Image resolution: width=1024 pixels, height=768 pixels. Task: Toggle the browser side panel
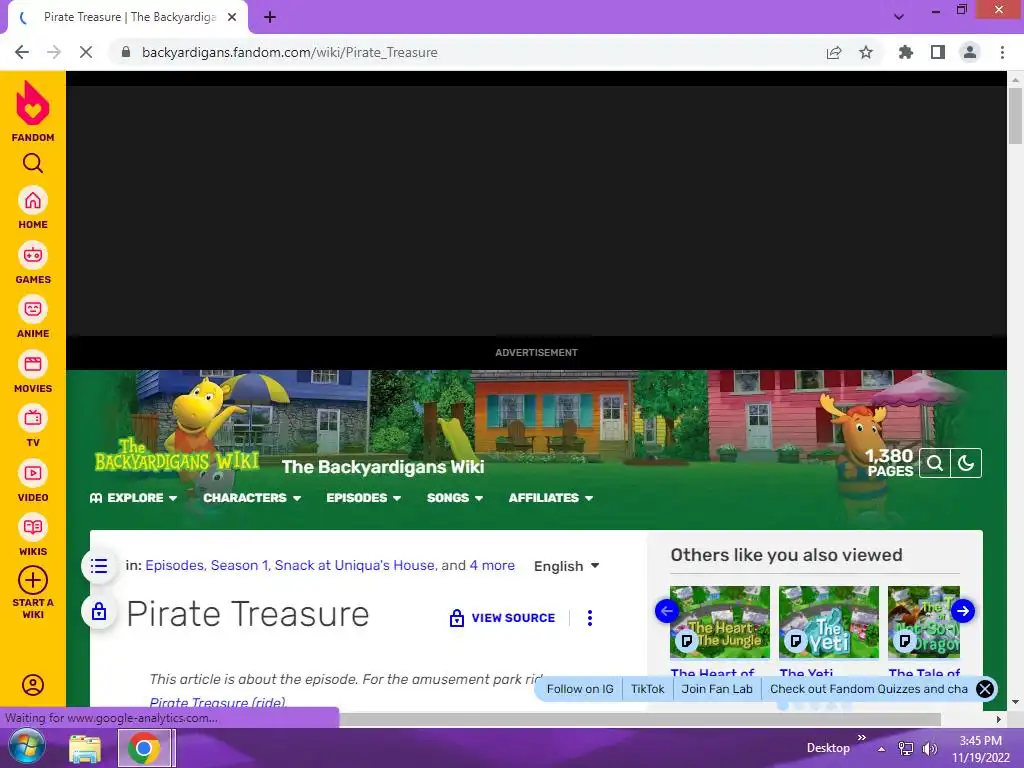click(938, 52)
